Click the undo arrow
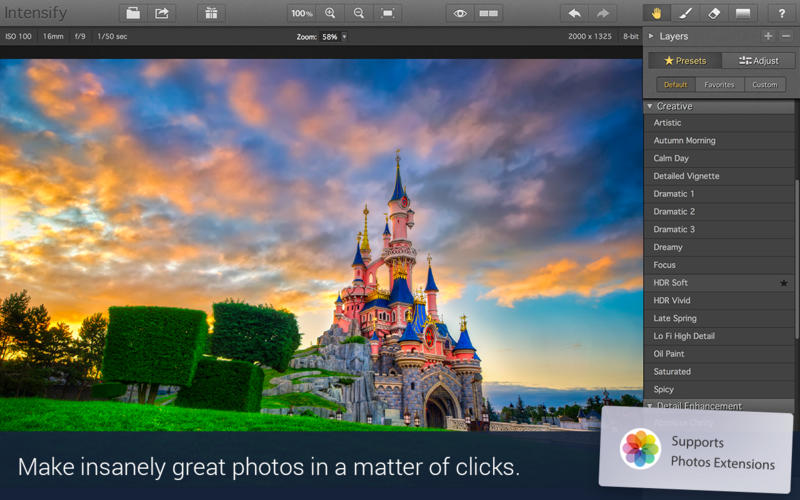This screenshot has width=800, height=500. pos(574,13)
